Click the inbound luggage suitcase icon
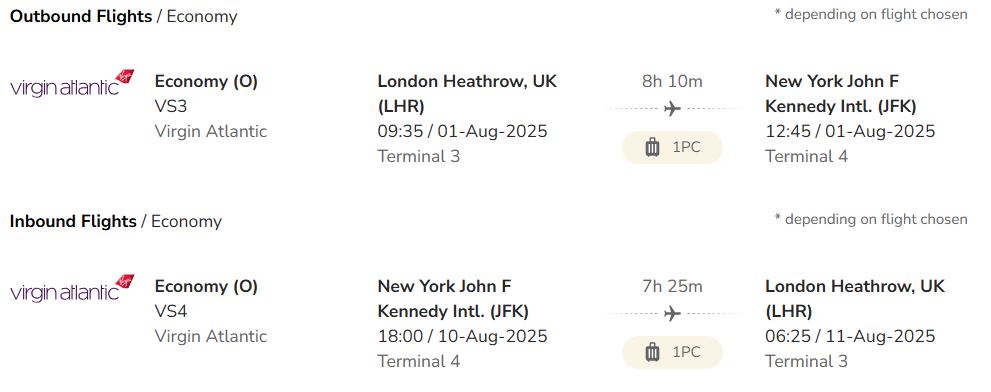Image resolution: width=991 pixels, height=392 pixels. pos(652,352)
